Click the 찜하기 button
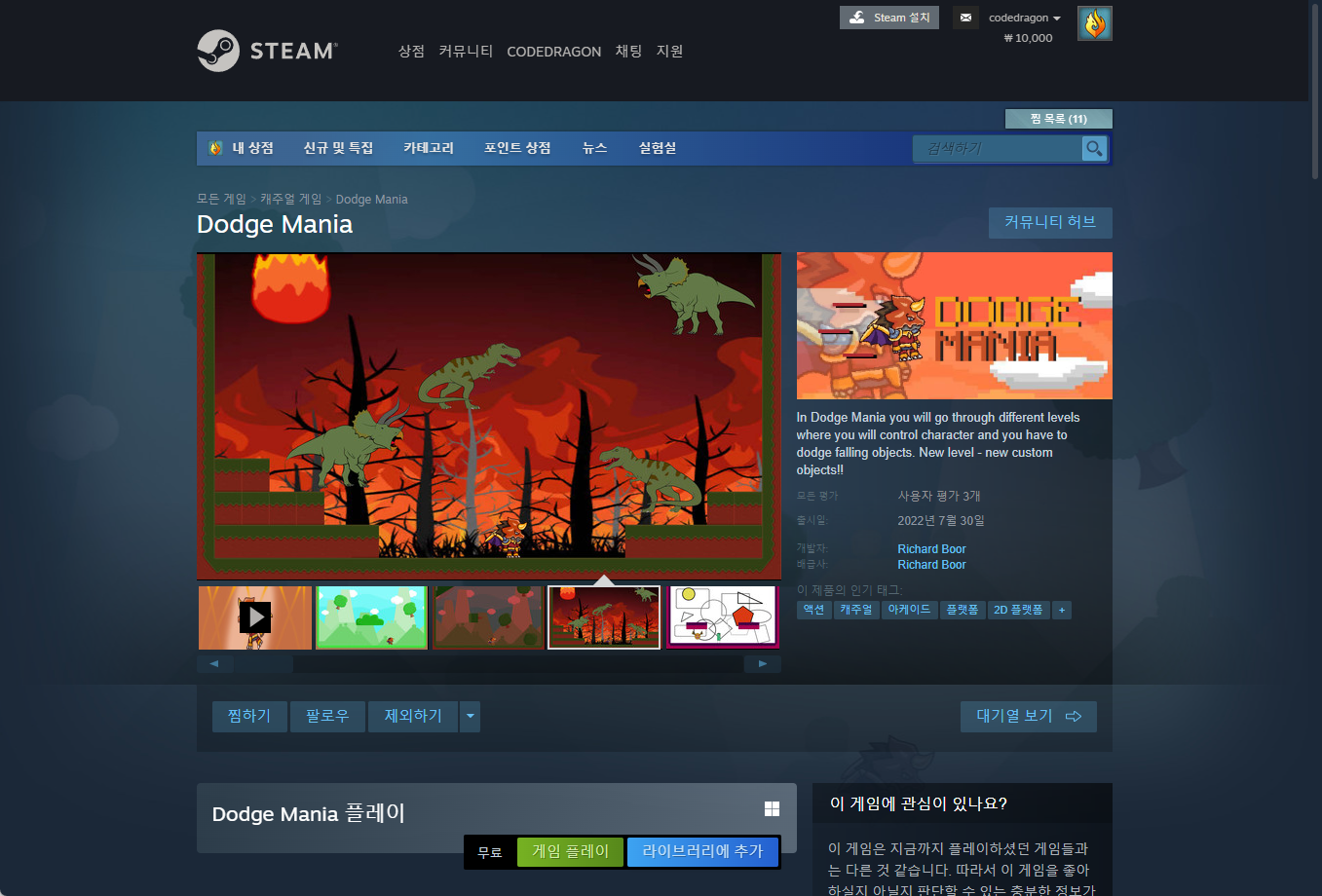This screenshot has height=896, width=1322. [249, 716]
